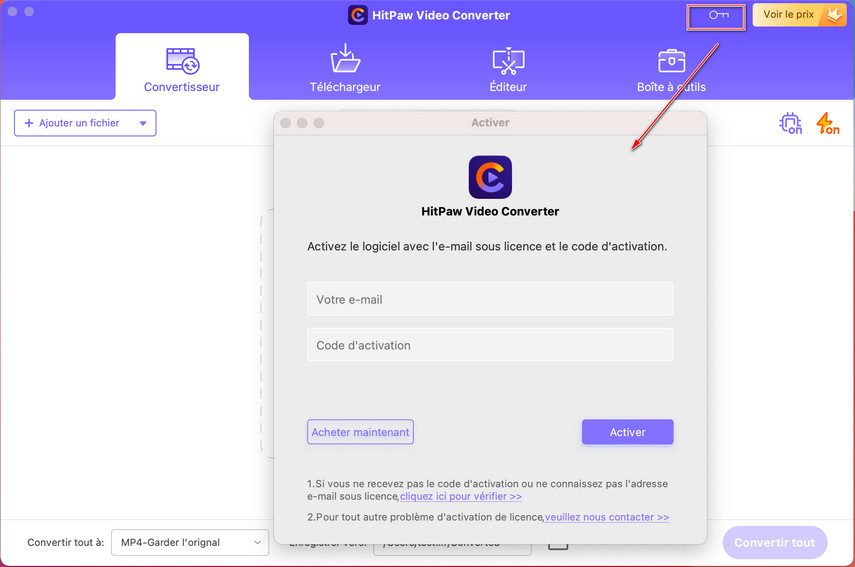Click the Voir le prix button
Screen dimensions: 855x567
pos(799,15)
